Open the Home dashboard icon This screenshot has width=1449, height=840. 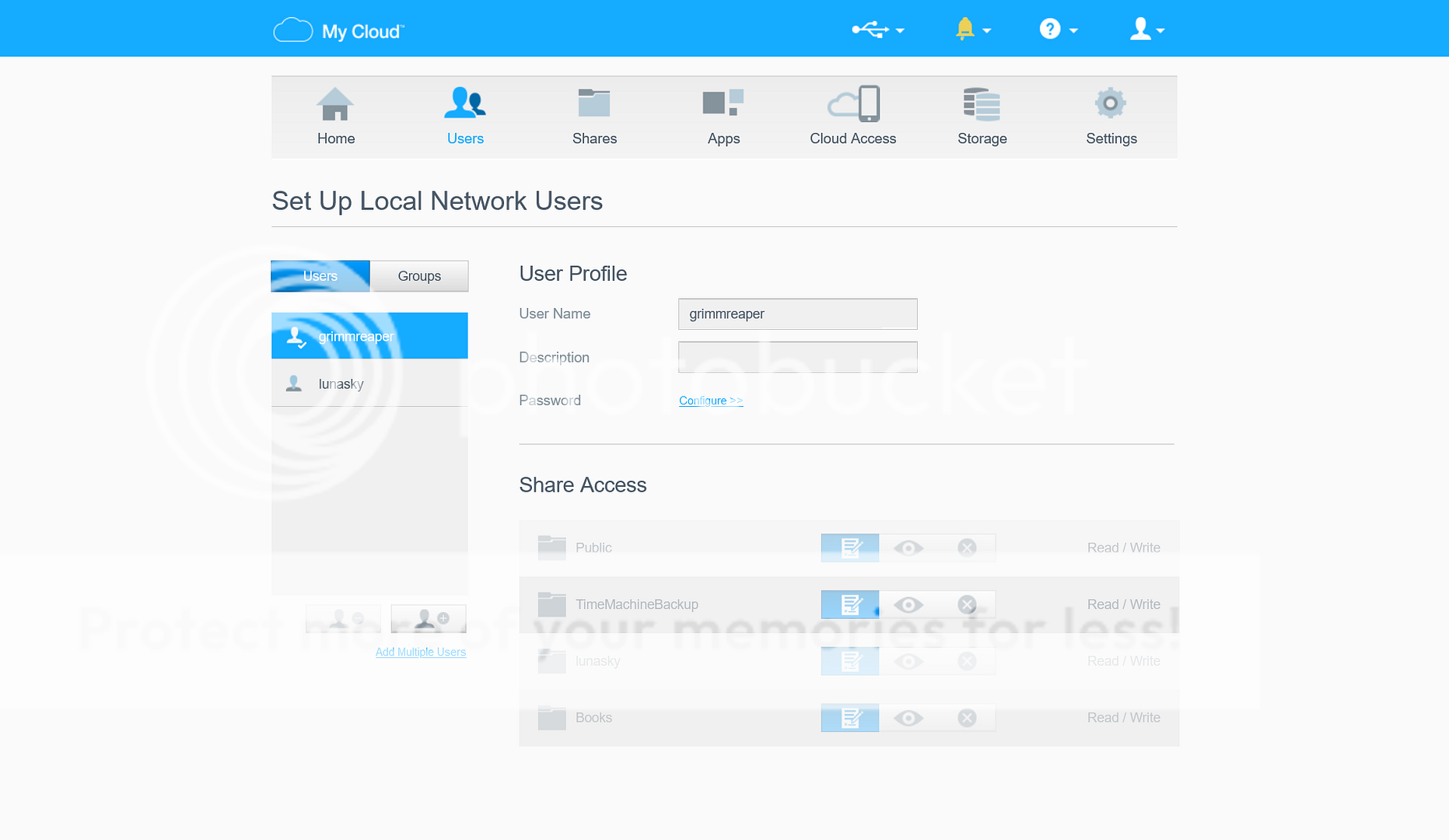click(335, 104)
